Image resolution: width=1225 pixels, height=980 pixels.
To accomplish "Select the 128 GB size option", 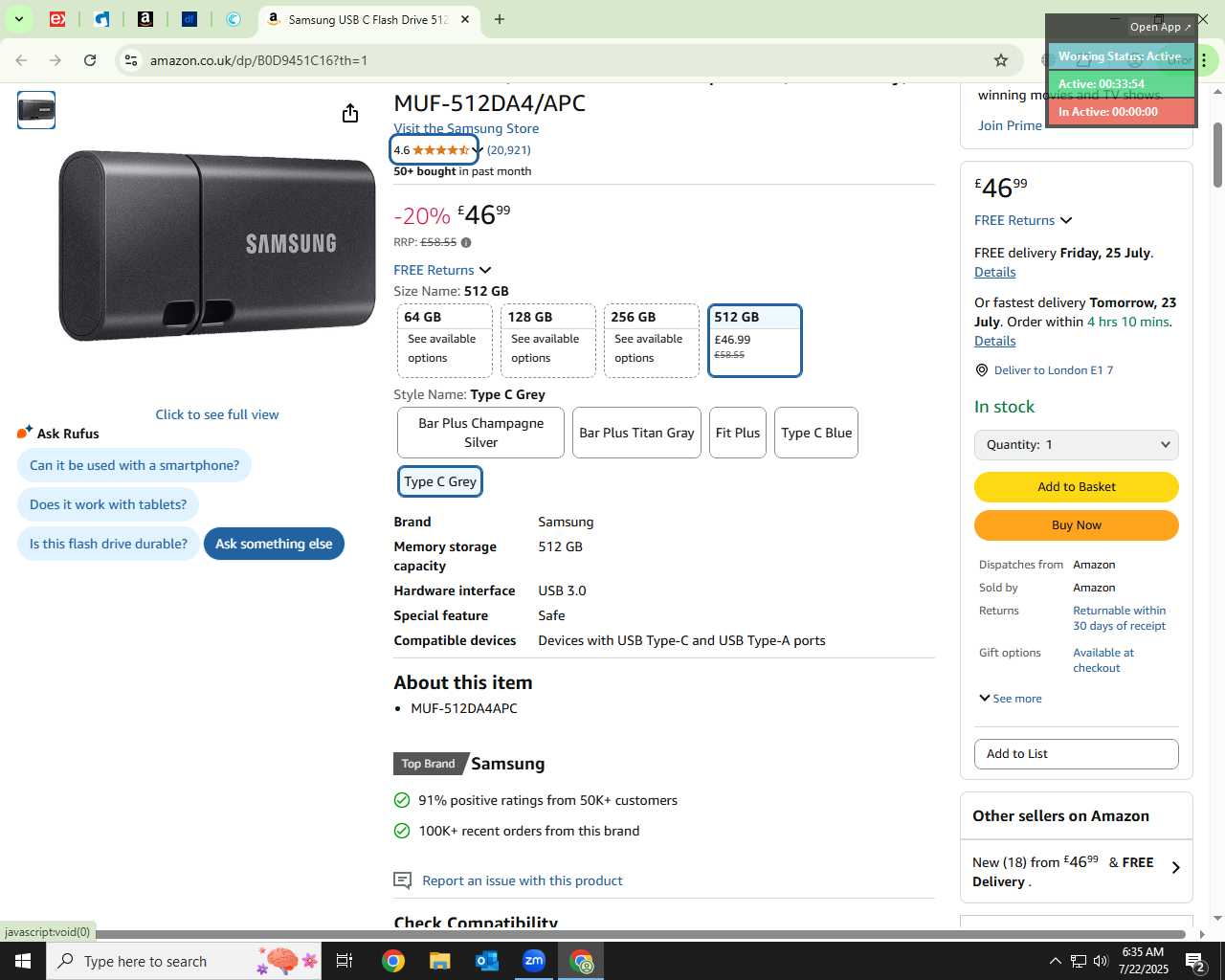I will 547,341.
